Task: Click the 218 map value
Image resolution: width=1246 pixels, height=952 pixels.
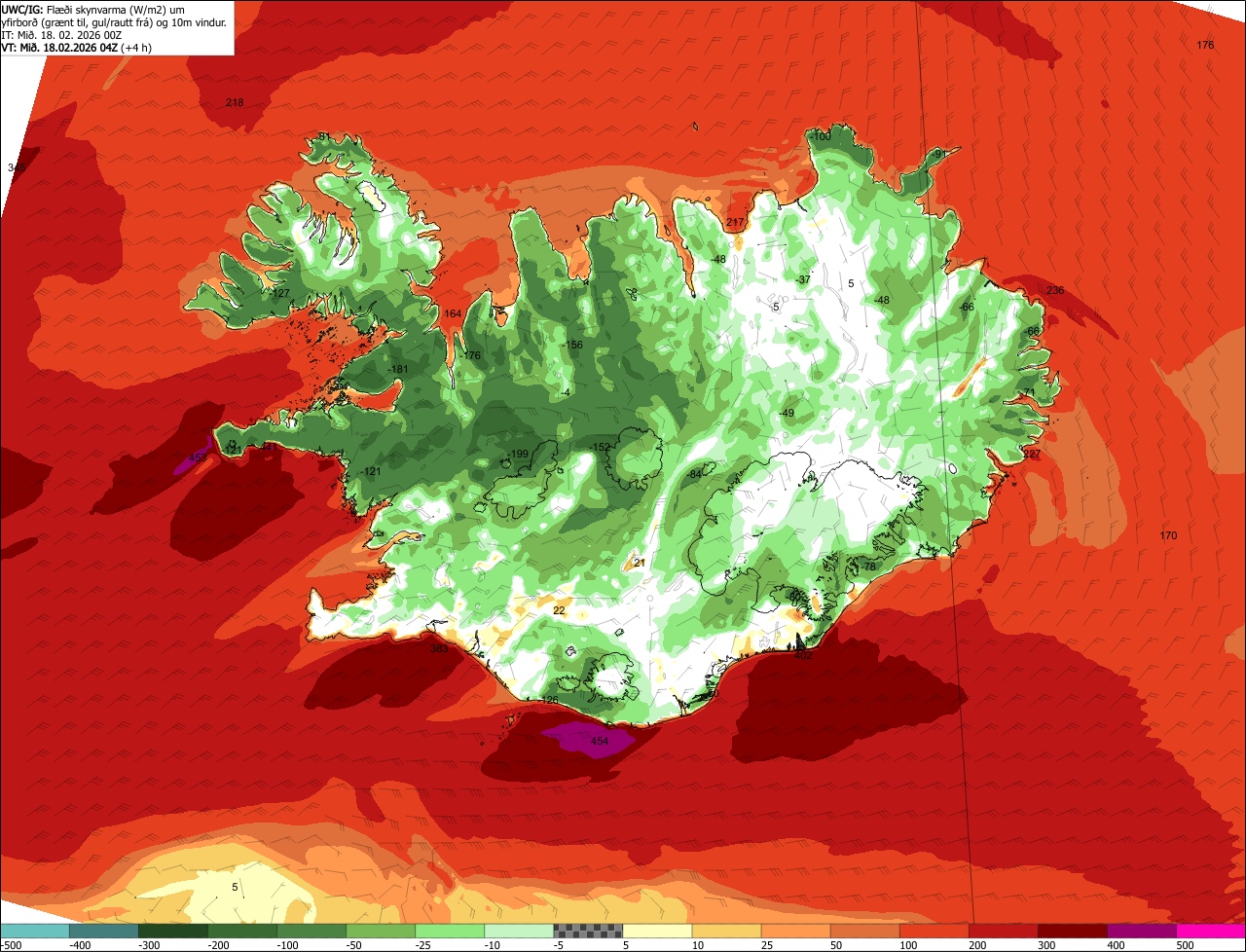Action: pyautogui.click(x=235, y=103)
